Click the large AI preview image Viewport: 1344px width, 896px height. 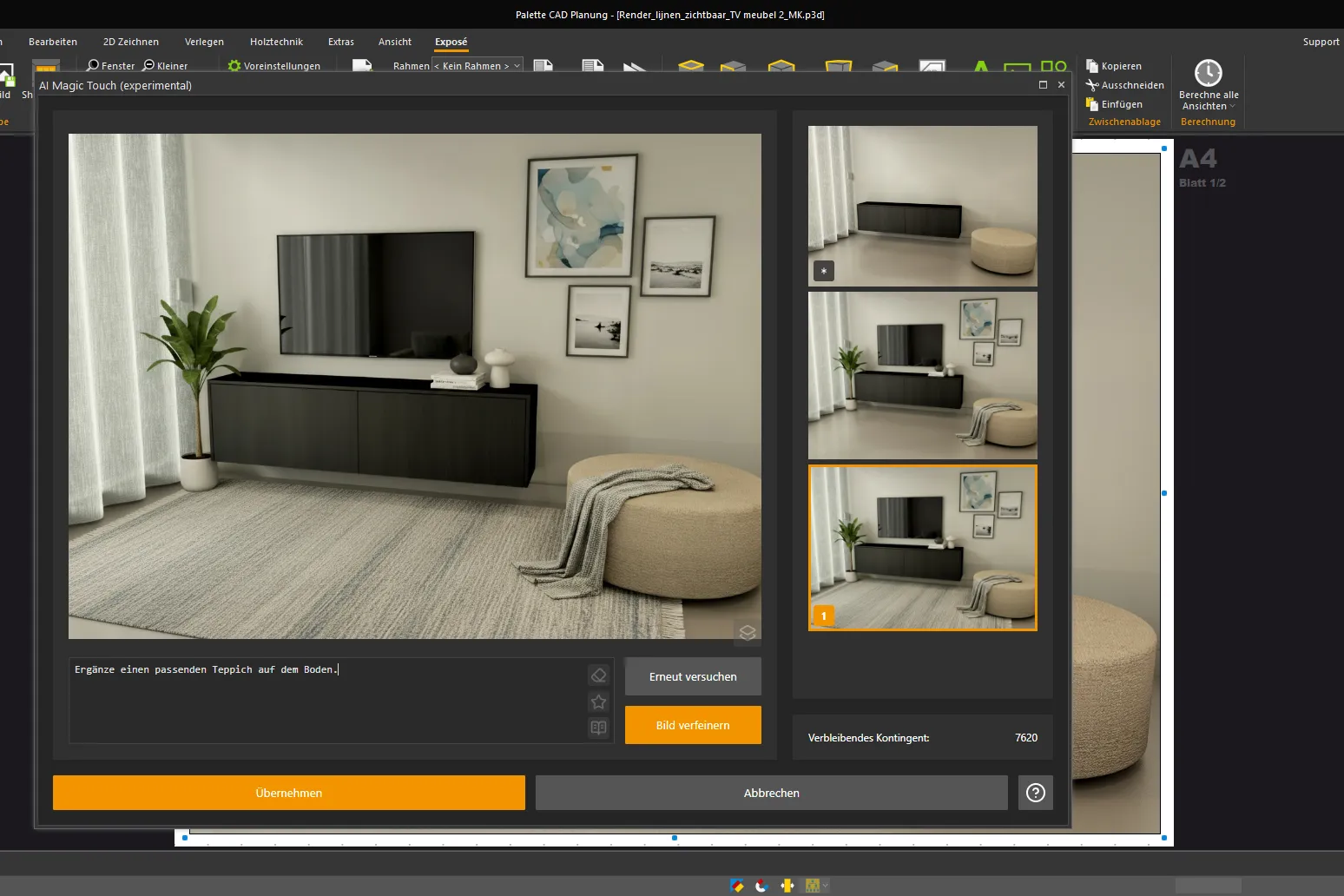coord(415,386)
